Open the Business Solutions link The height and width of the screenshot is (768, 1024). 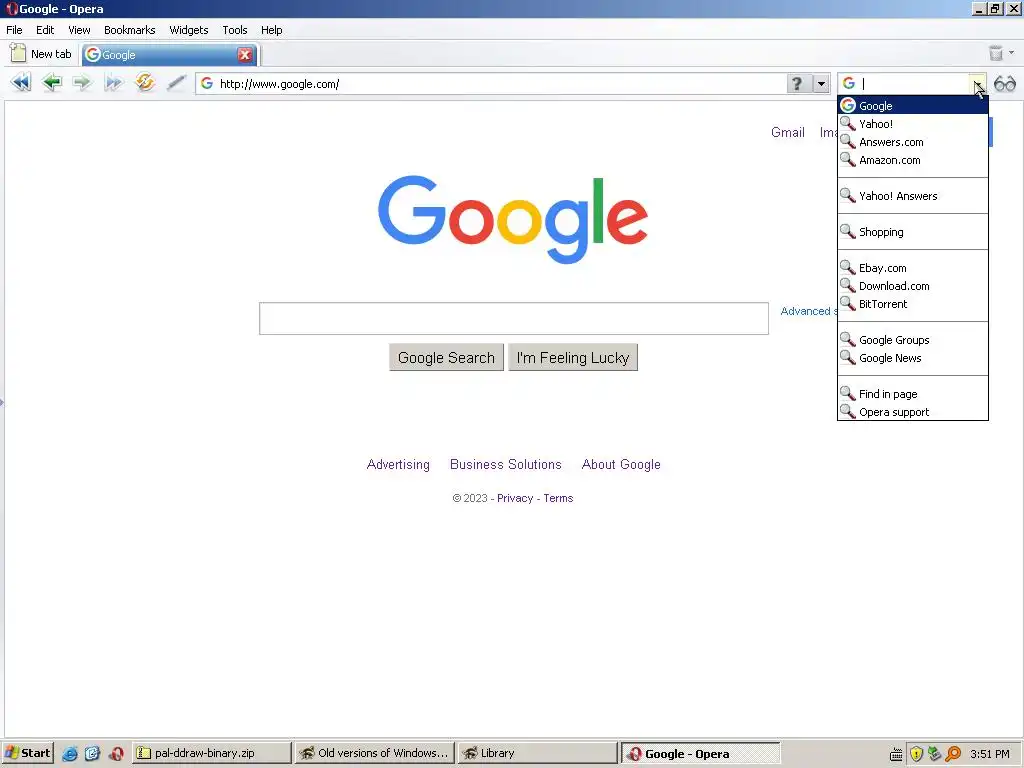(x=505, y=464)
